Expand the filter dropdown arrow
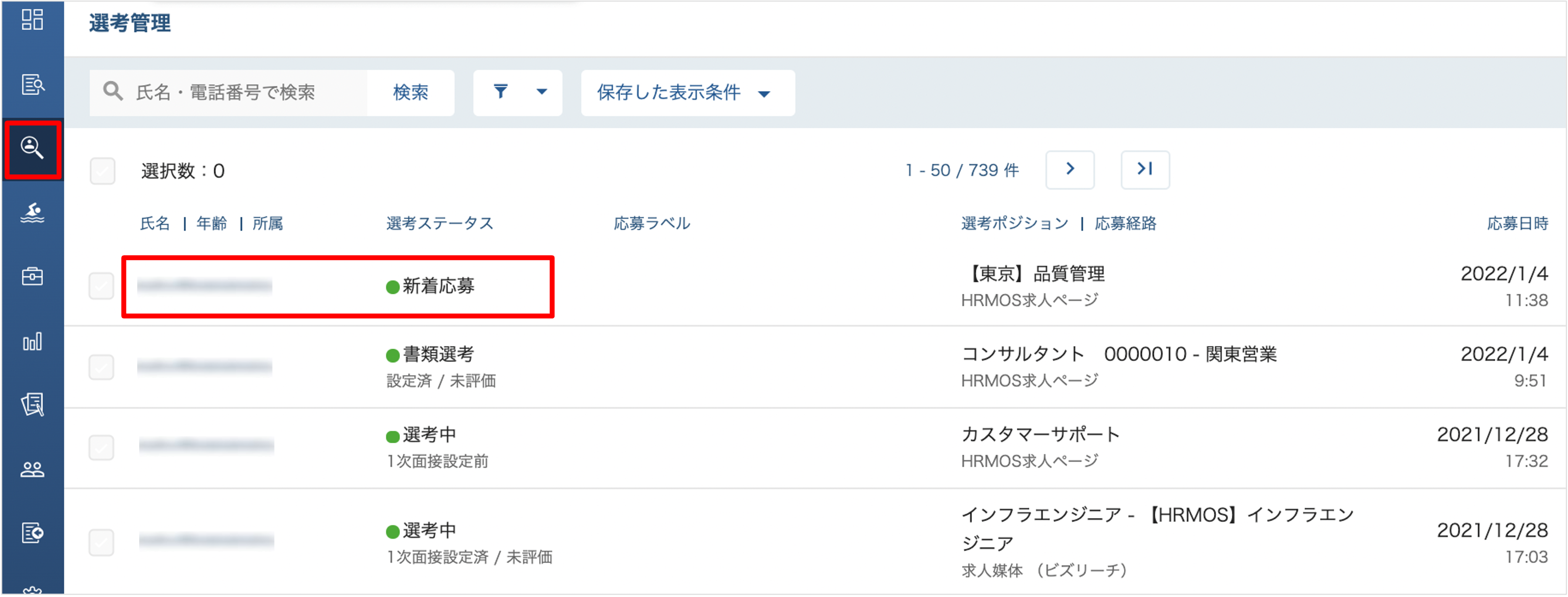The height and width of the screenshot is (597, 1568). 541,92
